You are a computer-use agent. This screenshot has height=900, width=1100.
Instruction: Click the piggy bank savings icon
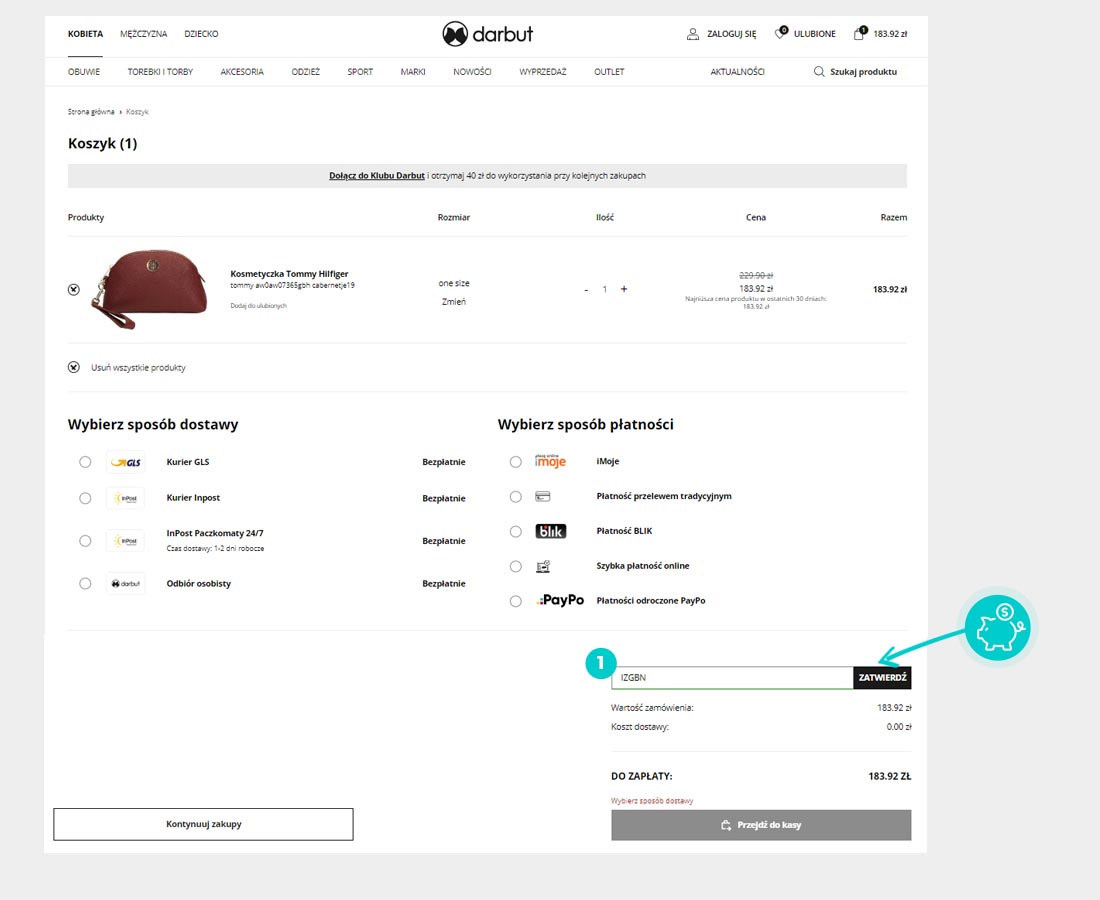[x=998, y=628]
